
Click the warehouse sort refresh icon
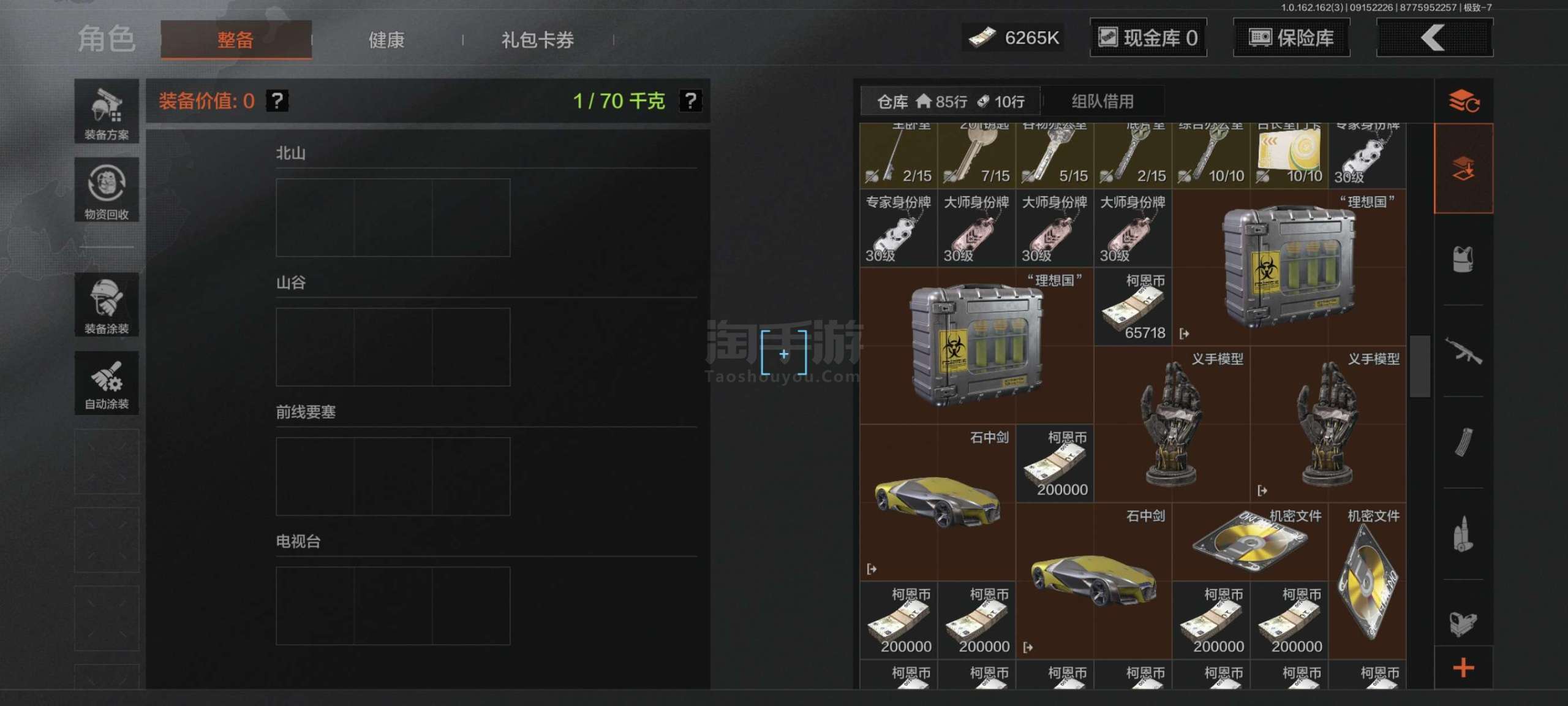[x=1464, y=101]
